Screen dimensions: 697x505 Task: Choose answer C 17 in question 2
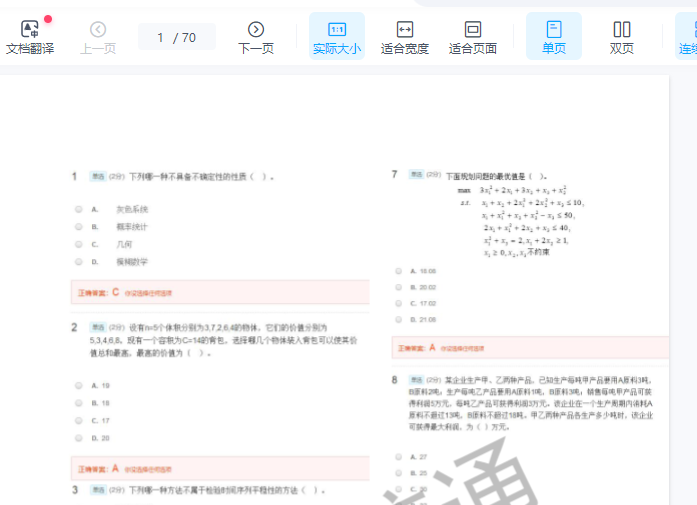(x=79, y=420)
